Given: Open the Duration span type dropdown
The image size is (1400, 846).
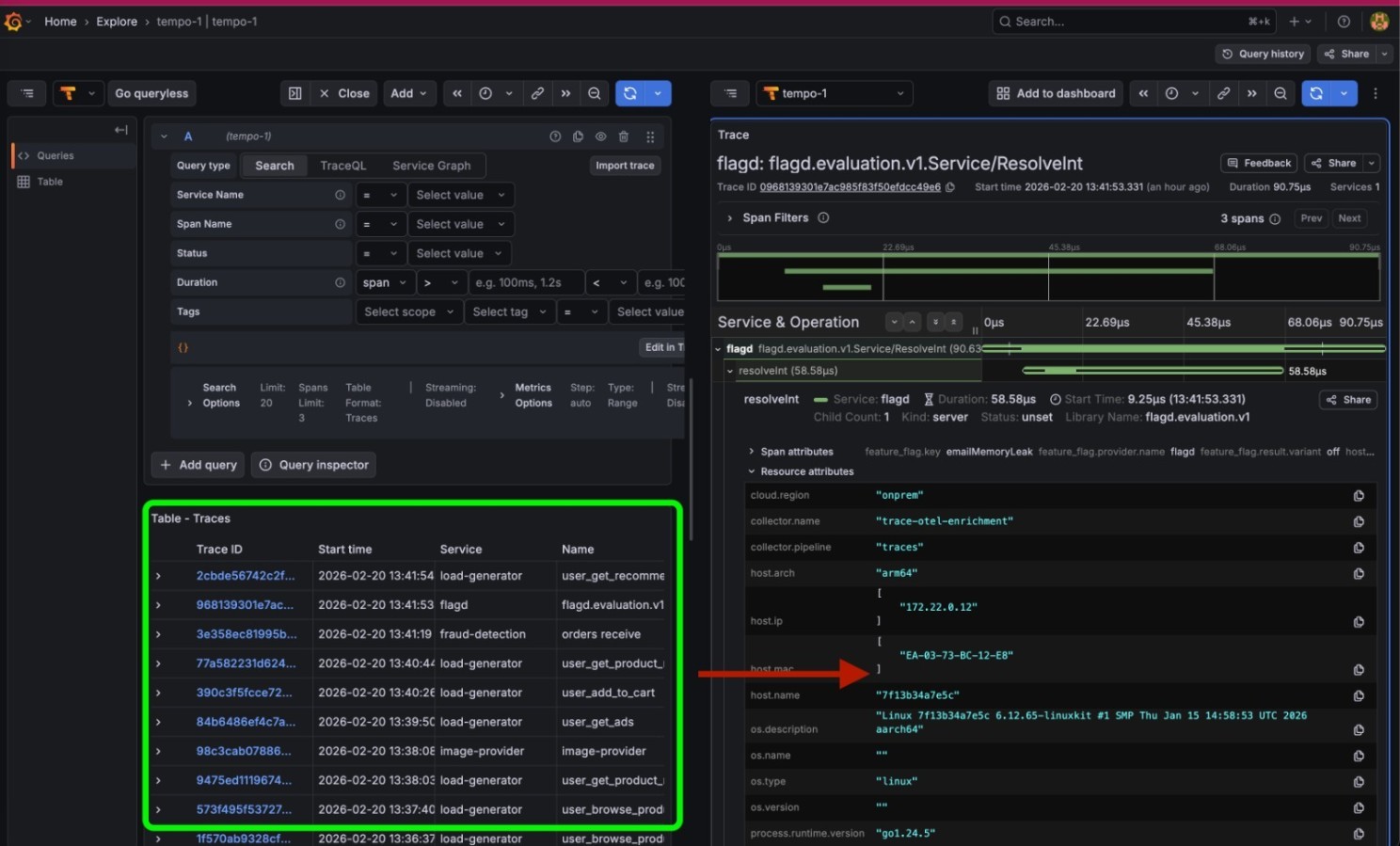Looking at the screenshot, I should [385, 282].
